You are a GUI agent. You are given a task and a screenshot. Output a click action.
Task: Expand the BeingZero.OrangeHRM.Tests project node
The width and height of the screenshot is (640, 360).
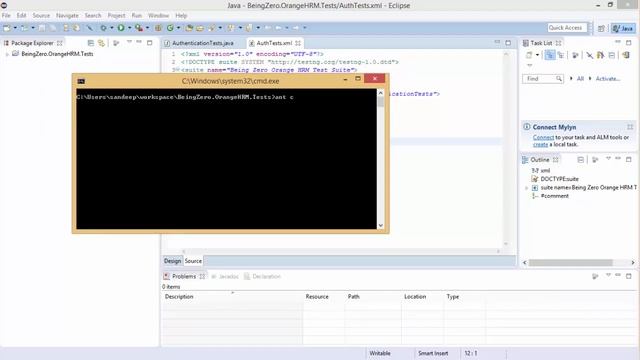click(x=7, y=54)
